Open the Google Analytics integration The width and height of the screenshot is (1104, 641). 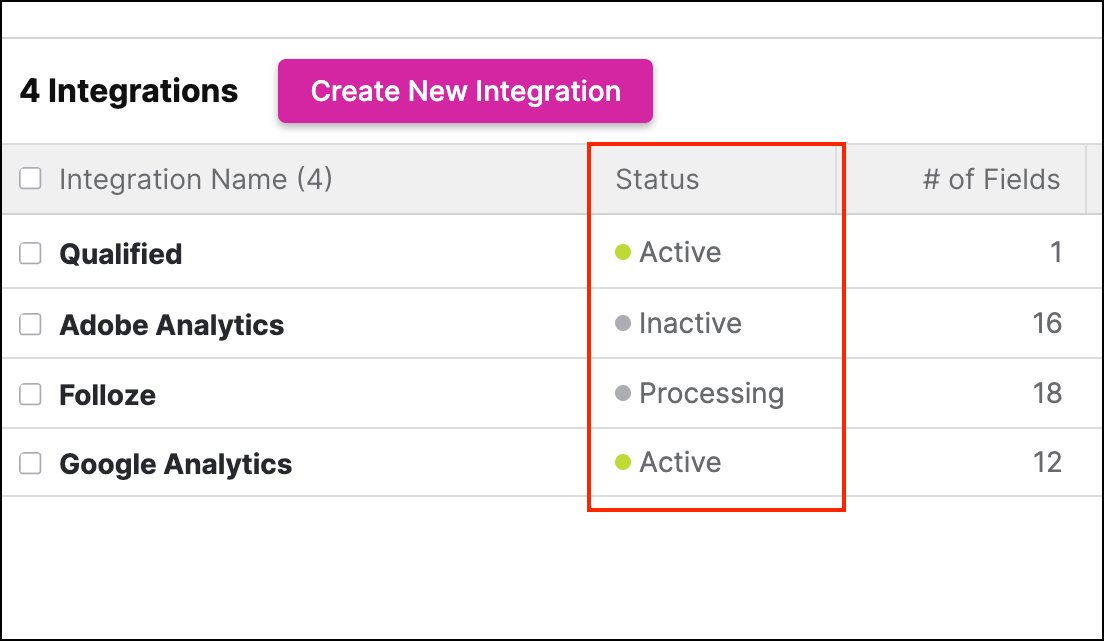176,464
